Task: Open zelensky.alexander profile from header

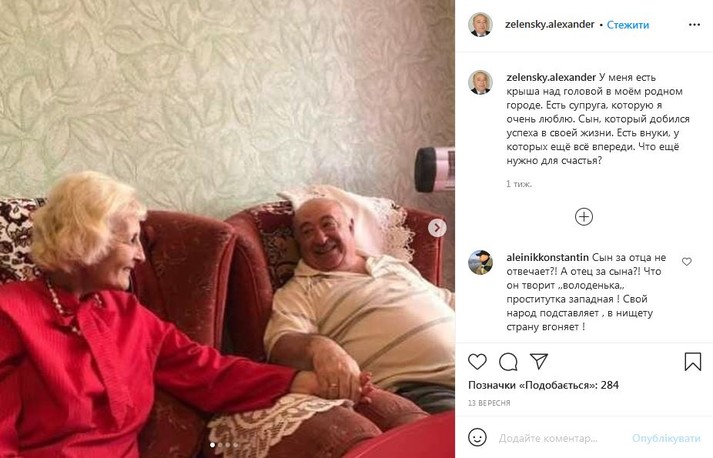Action: [549, 25]
